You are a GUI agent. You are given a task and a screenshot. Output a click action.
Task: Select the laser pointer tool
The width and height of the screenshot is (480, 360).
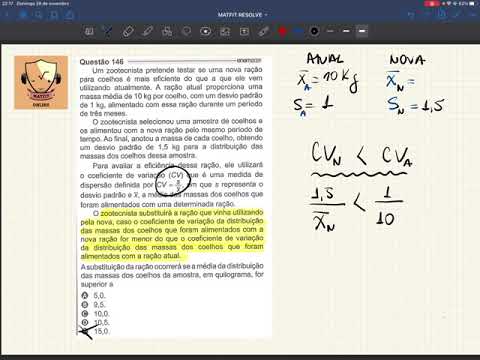tap(264, 31)
